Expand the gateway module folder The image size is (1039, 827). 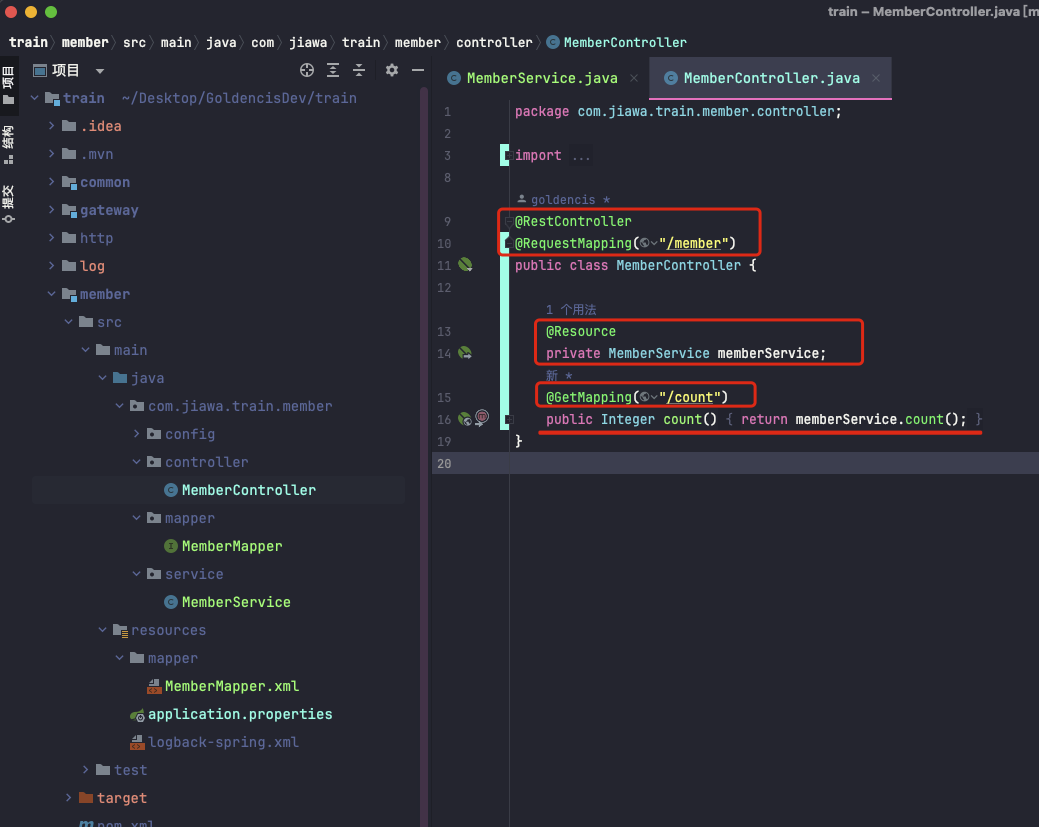(52, 210)
